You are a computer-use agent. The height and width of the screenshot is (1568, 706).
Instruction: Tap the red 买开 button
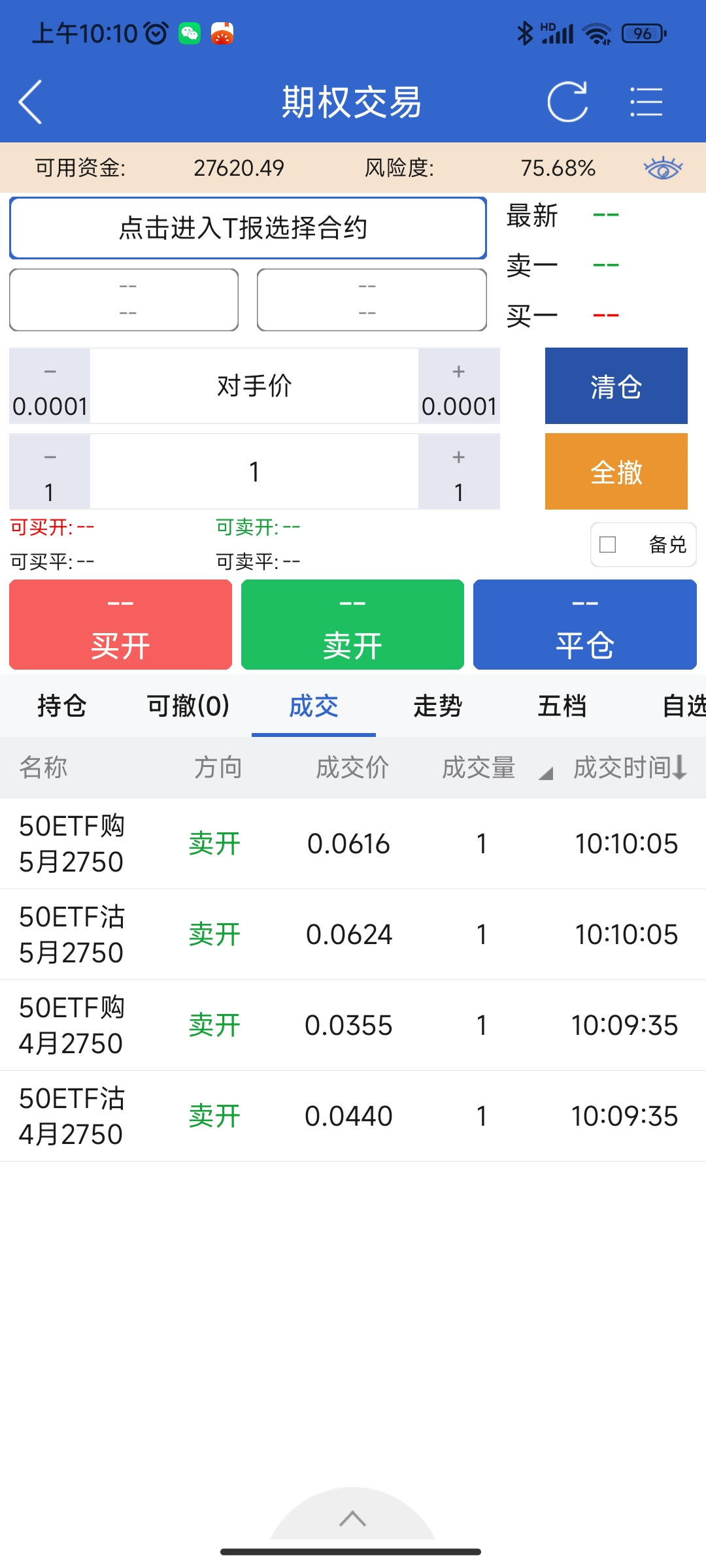click(x=121, y=625)
